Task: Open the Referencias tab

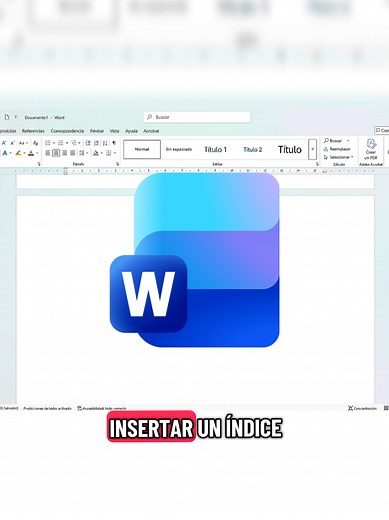Action: (33, 131)
